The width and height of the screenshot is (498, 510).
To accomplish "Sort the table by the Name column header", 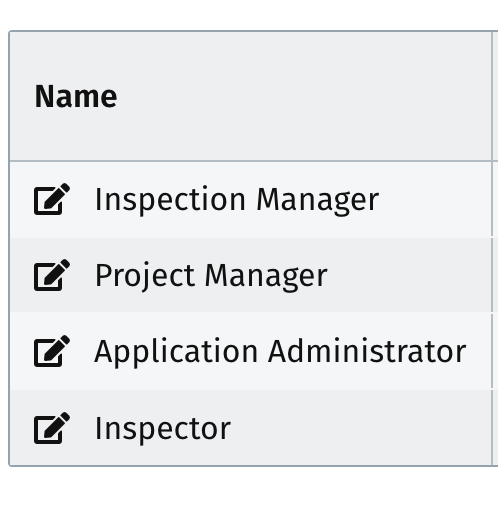I will pyautogui.click(x=76, y=97).
